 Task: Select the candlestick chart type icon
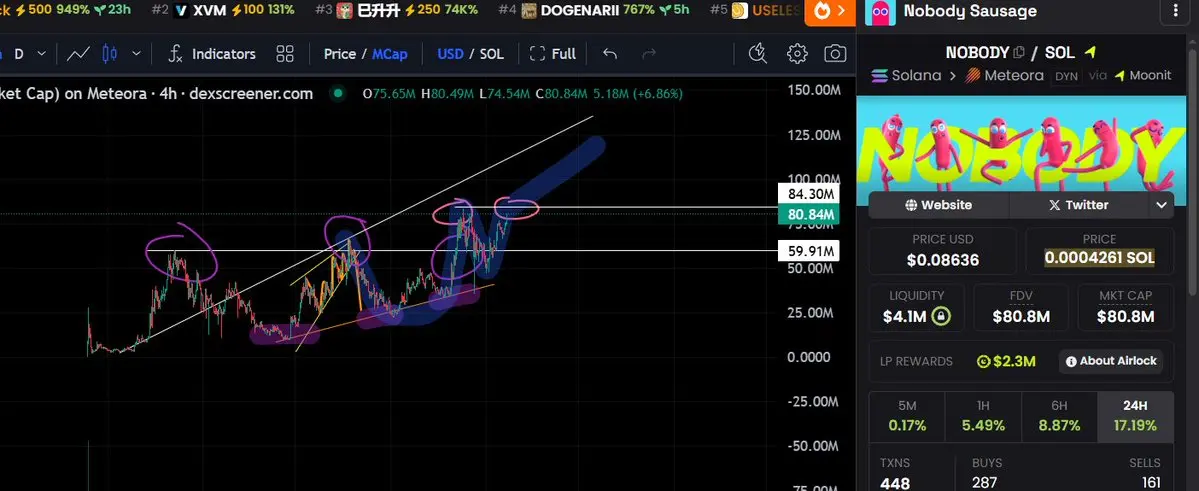coord(109,54)
